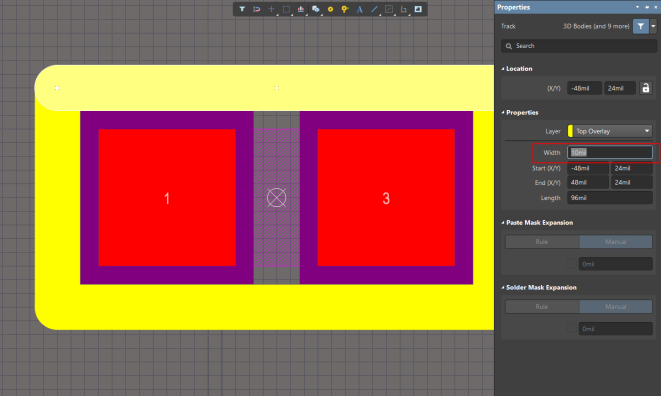Screen dimensions: 662x396
Task: Click the Align Objects toolbar icon
Action: 301,9
